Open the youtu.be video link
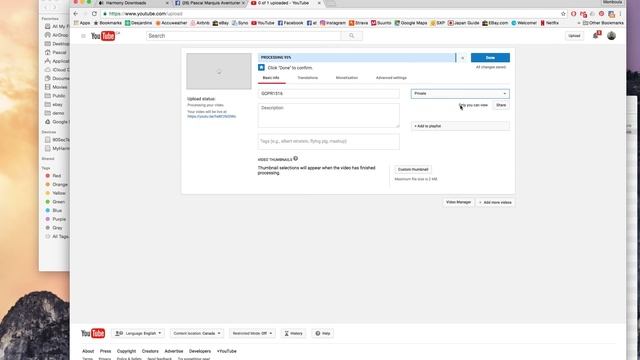Screen dimensions: 640x360 (x=211, y=116)
